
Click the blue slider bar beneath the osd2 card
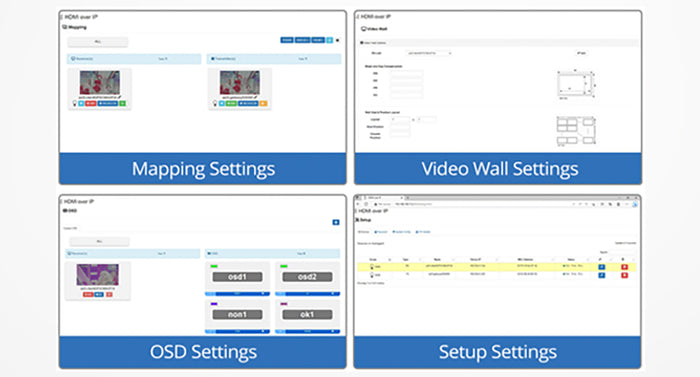click(307, 293)
